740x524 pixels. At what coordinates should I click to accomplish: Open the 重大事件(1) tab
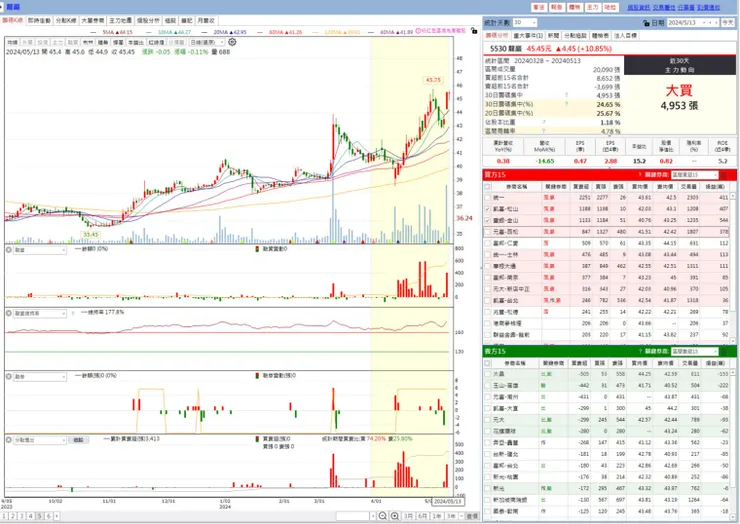(528, 35)
